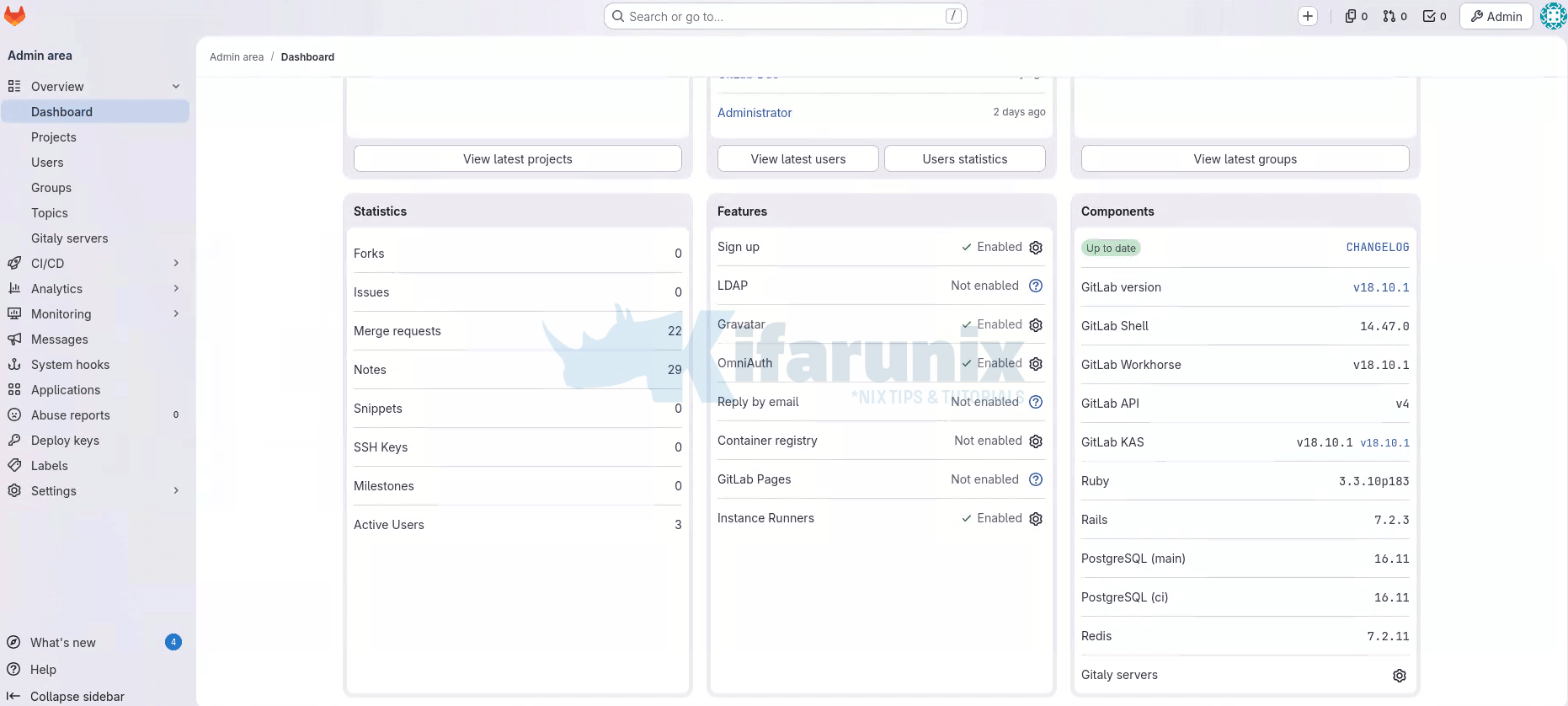Screen dimensions: 1568x706
Task: Click the Applications grid icon
Action: 14,389
